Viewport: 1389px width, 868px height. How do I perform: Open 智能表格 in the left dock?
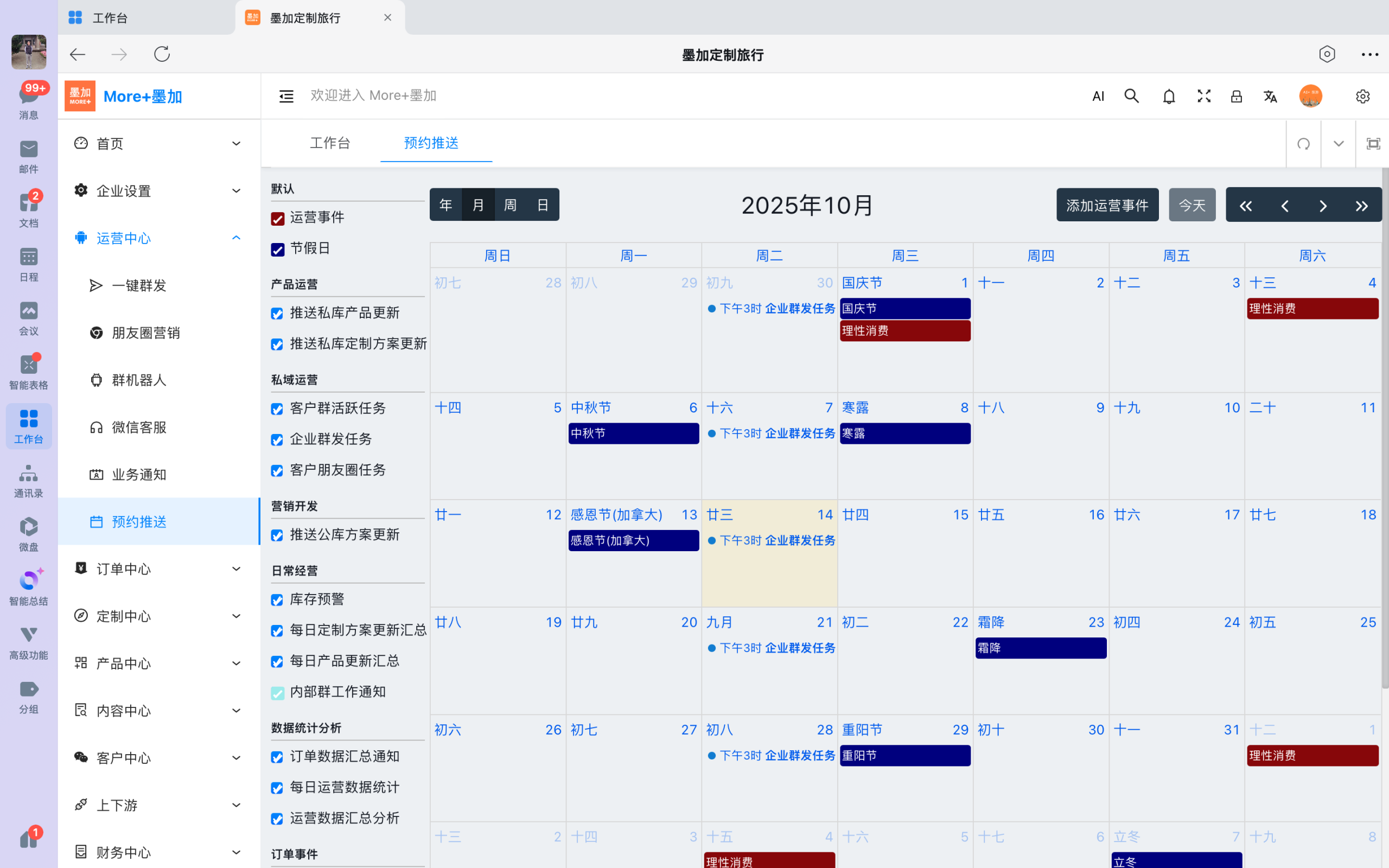(x=29, y=372)
